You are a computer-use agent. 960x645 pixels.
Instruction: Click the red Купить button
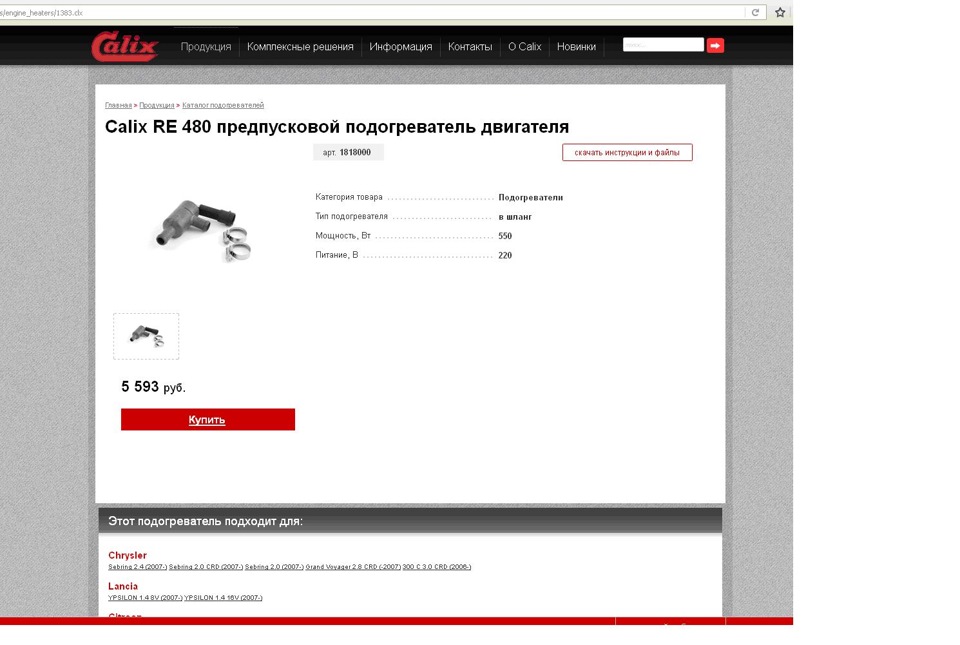208,419
